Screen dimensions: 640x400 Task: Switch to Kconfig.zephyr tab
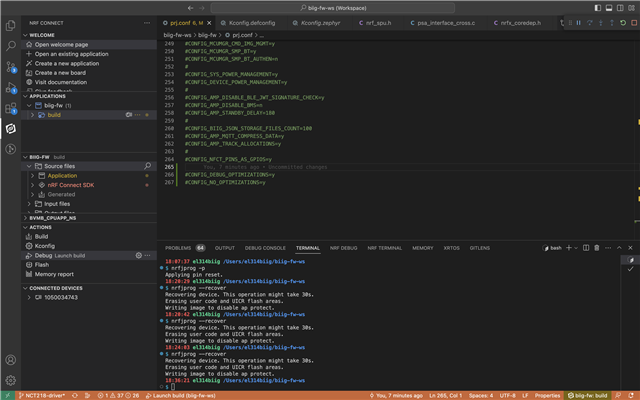pos(320,23)
